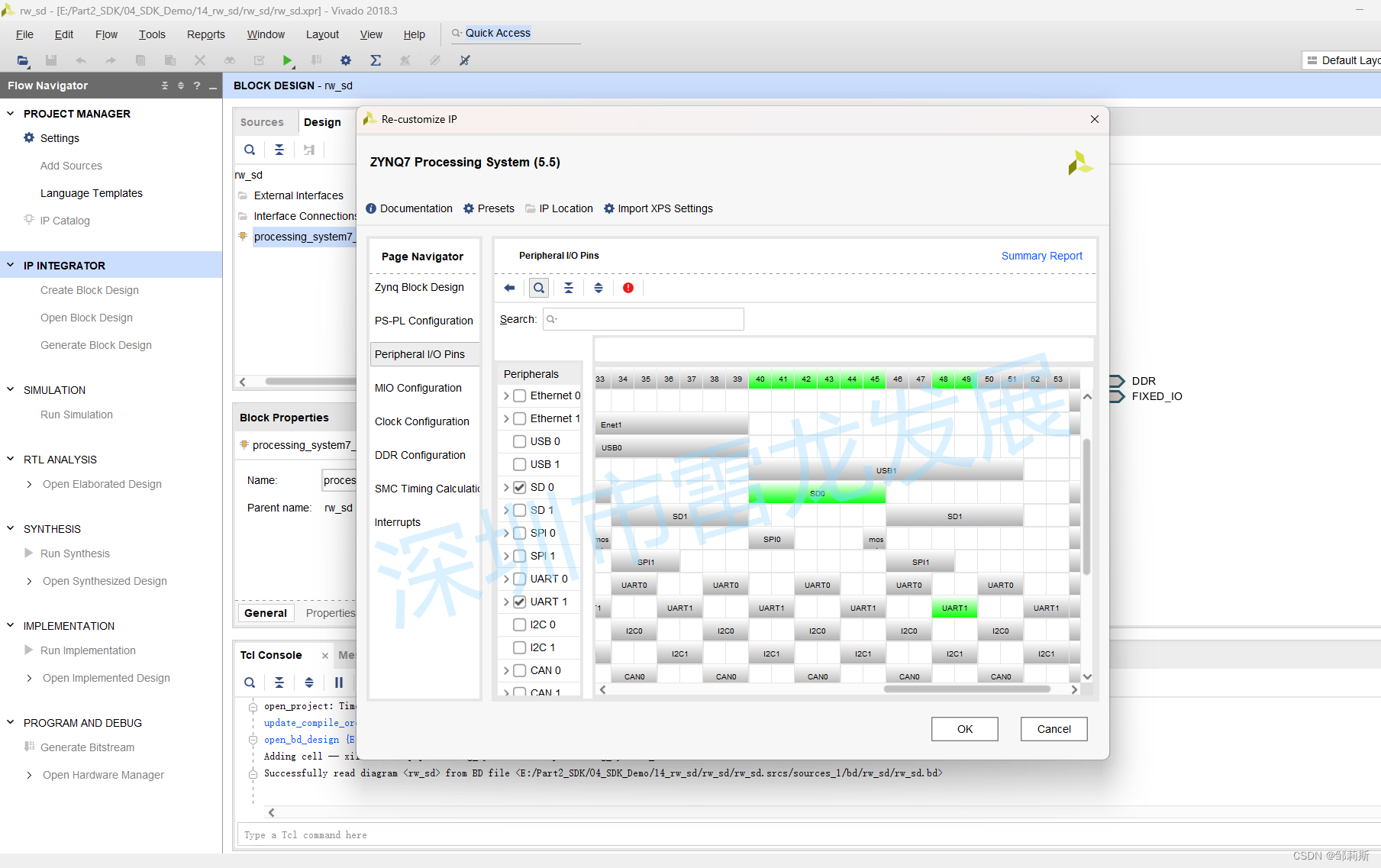Image resolution: width=1381 pixels, height=868 pixels.
Task: Expand Open Elaborated Design
Action: (29, 484)
